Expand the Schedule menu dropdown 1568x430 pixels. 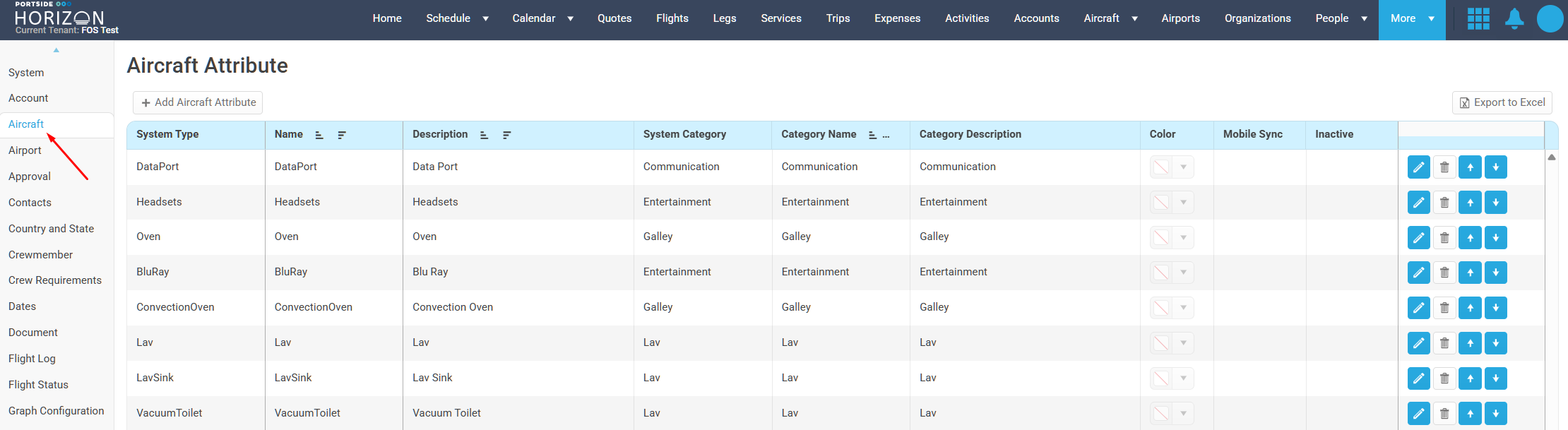pyautogui.click(x=485, y=19)
